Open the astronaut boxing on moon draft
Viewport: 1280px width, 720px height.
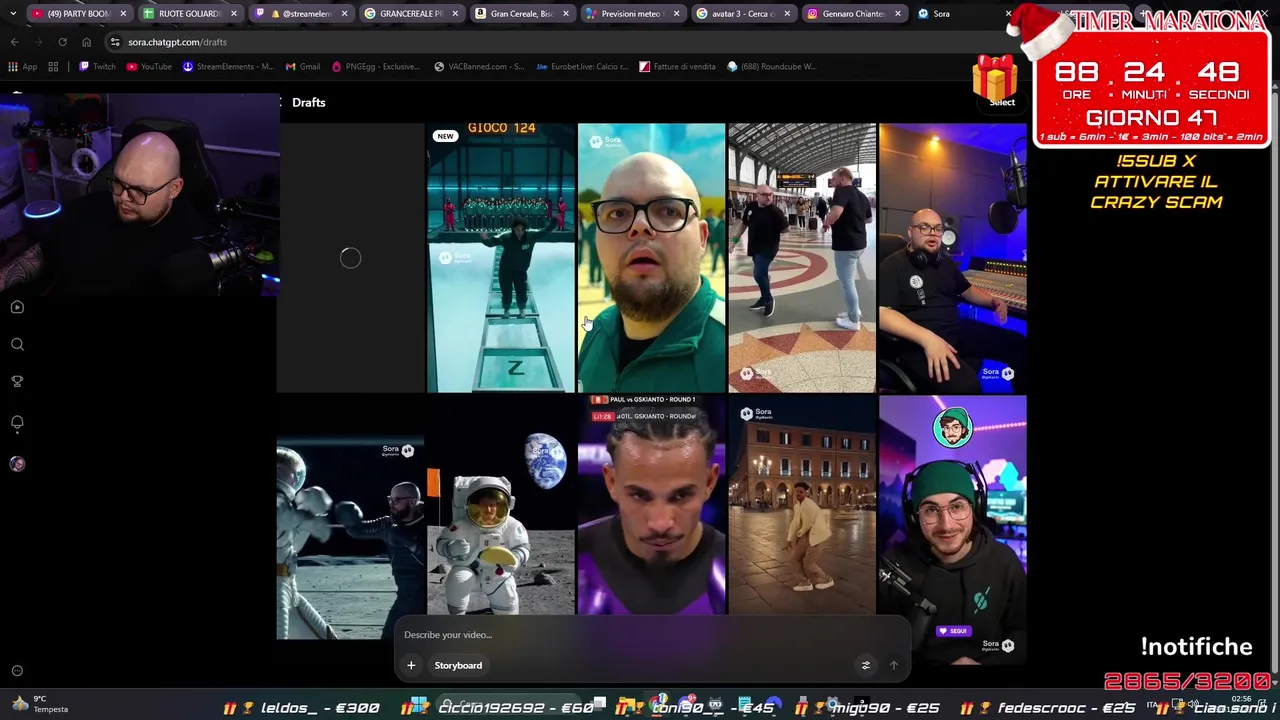[x=350, y=518]
